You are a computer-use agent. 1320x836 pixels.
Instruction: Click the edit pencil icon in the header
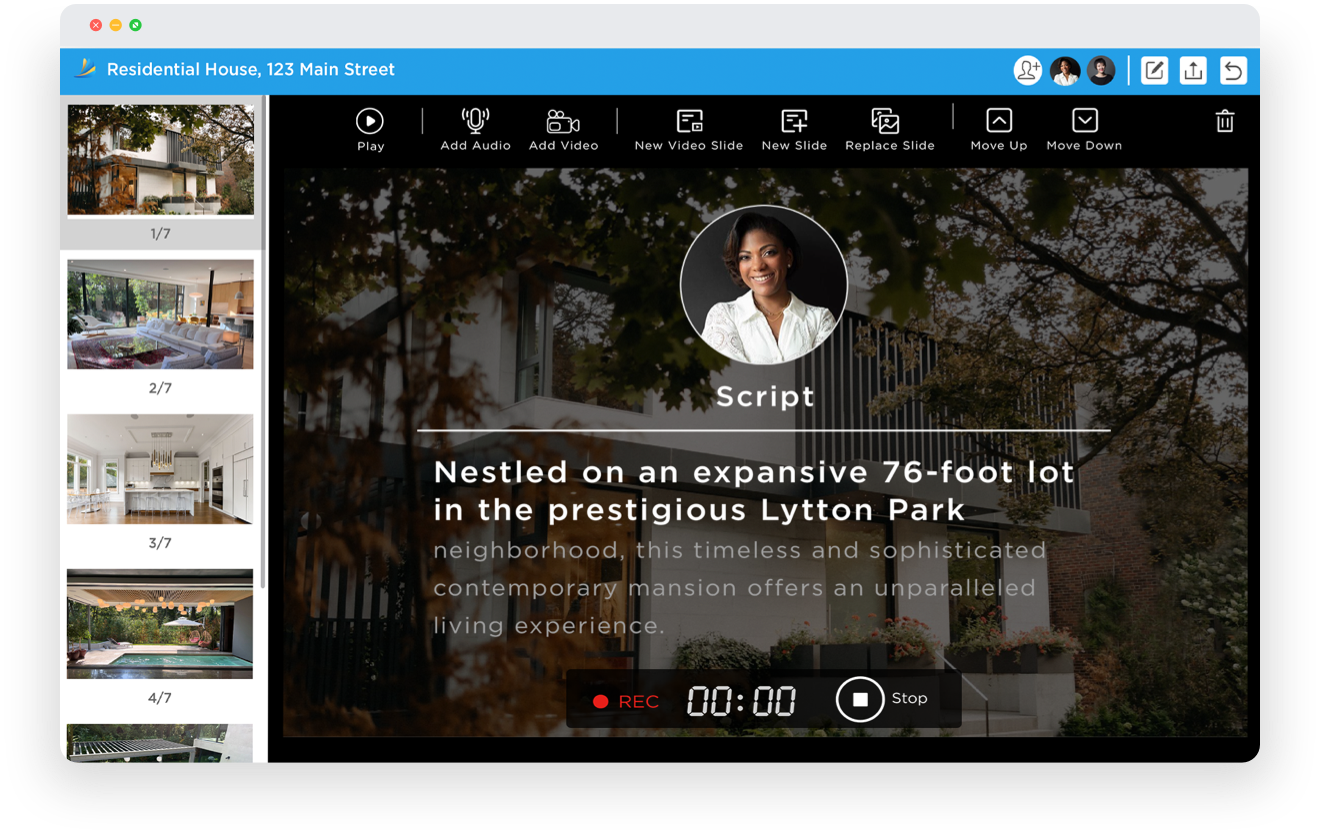coord(1154,70)
